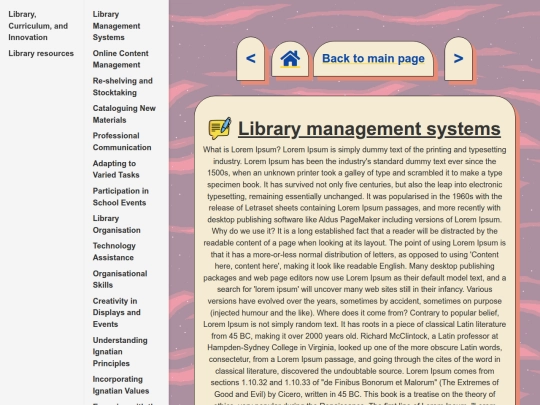Select Library resources in the sidebar
This screenshot has width=540, height=405.
pos(41,53)
